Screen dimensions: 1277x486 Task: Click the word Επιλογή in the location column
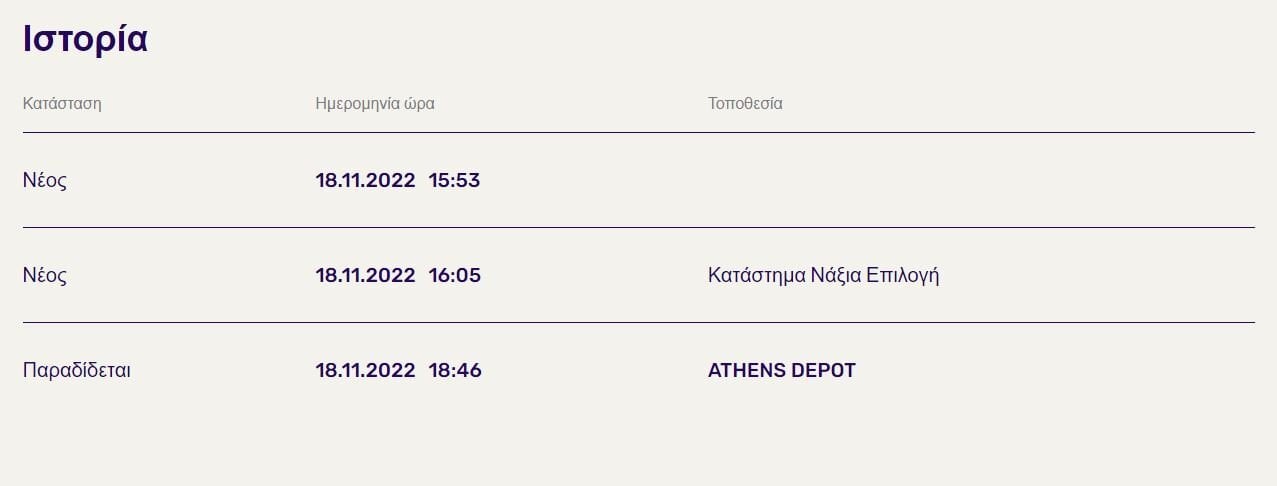point(905,276)
